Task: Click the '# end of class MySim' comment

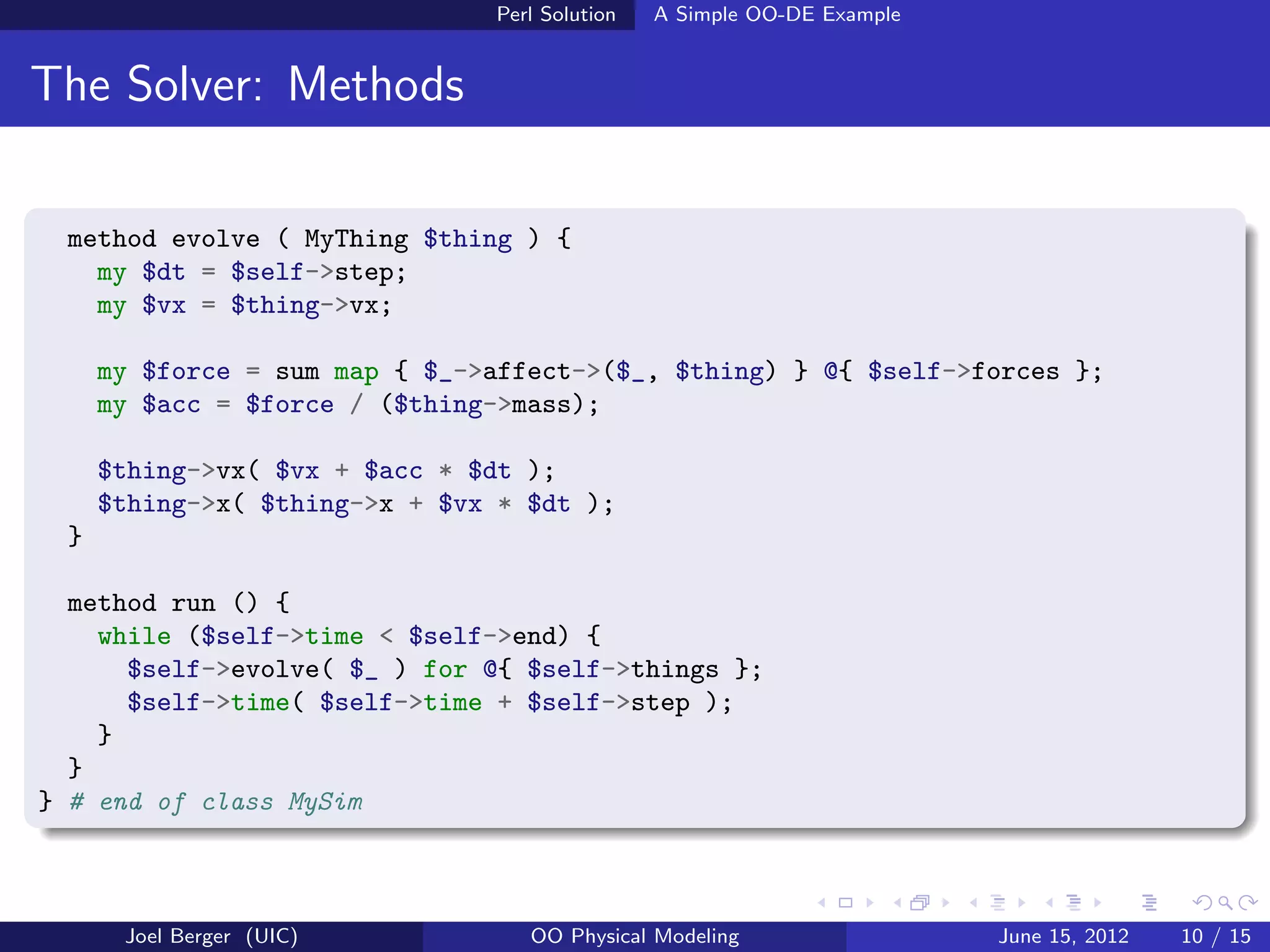Action: coord(216,802)
